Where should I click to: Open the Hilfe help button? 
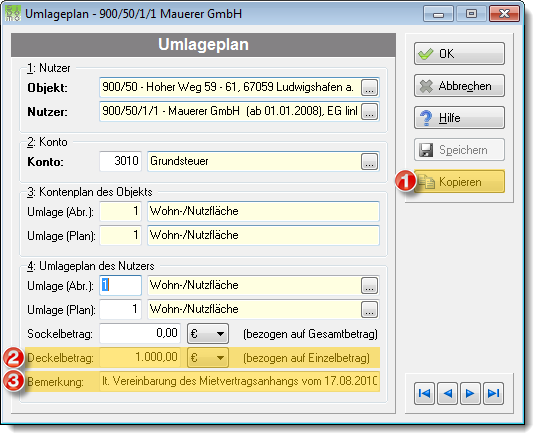[x=459, y=118]
